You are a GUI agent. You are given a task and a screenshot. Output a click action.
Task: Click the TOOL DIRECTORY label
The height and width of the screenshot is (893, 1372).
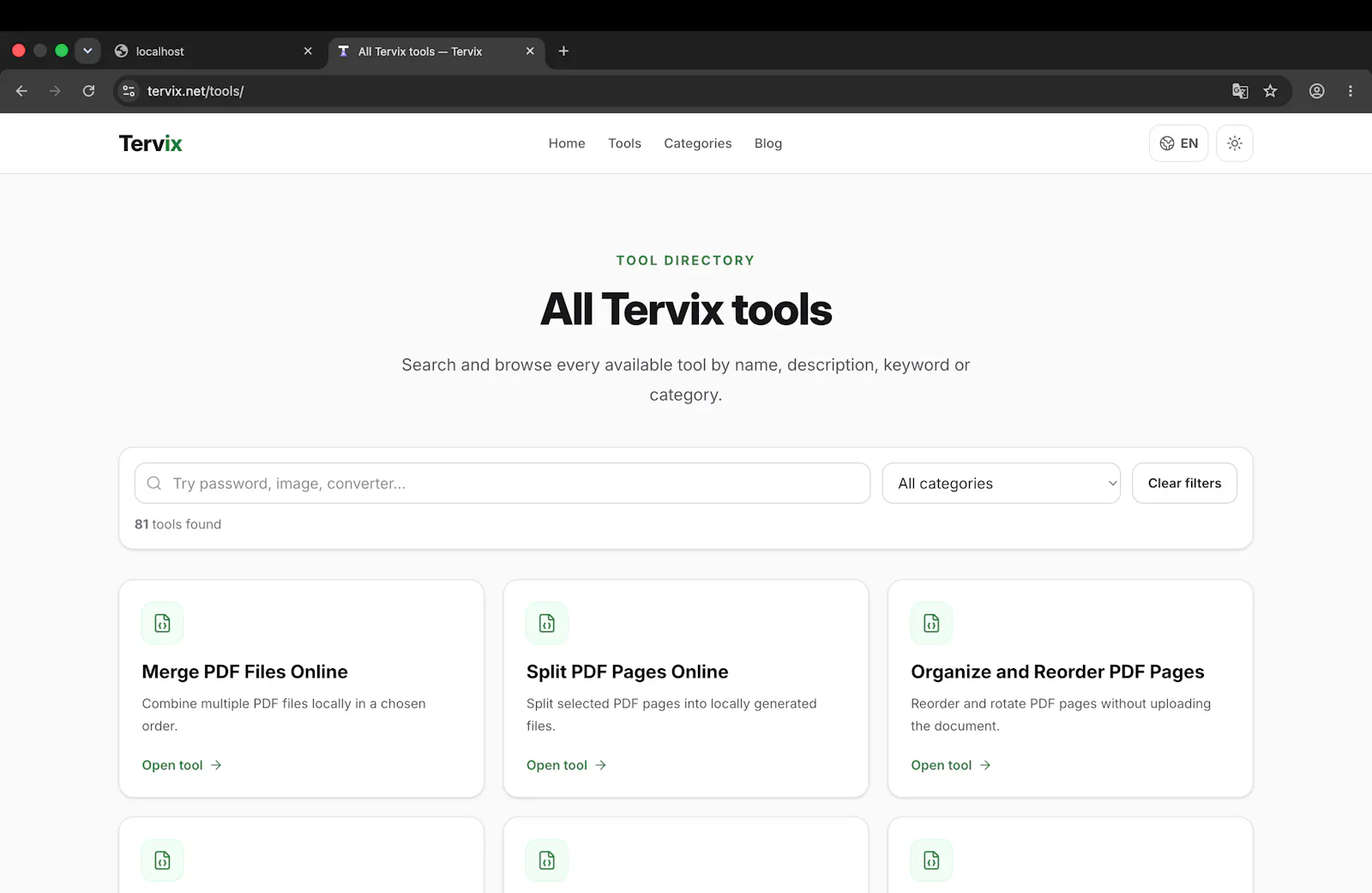click(685, 261)
